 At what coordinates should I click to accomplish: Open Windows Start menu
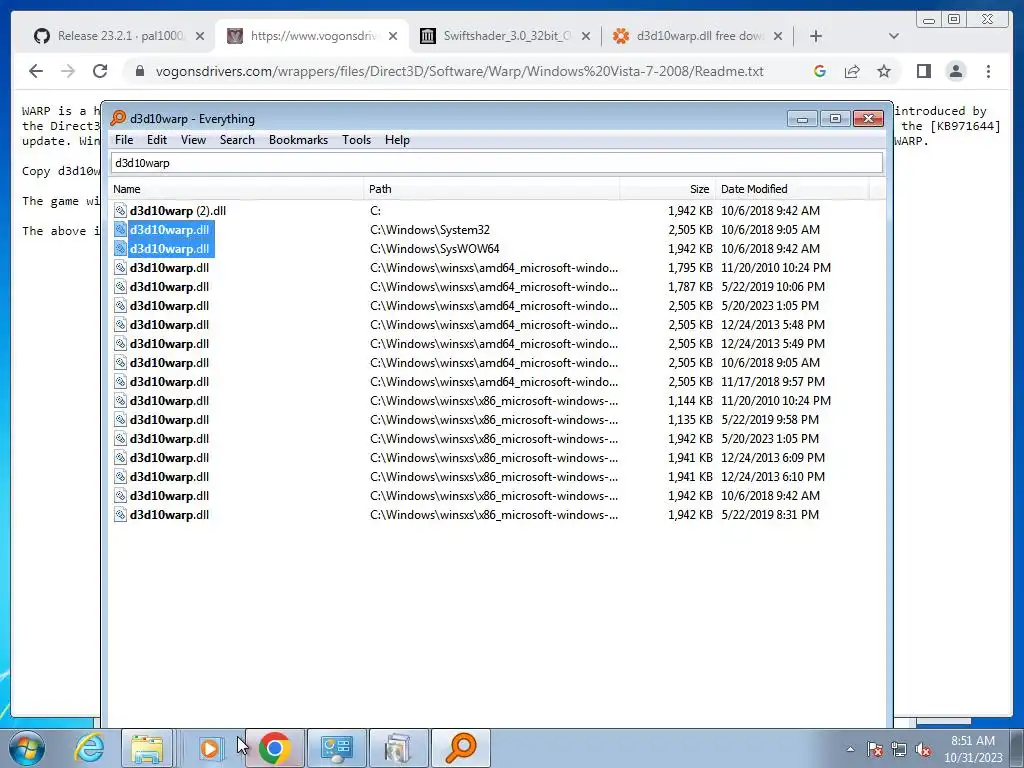27,748
